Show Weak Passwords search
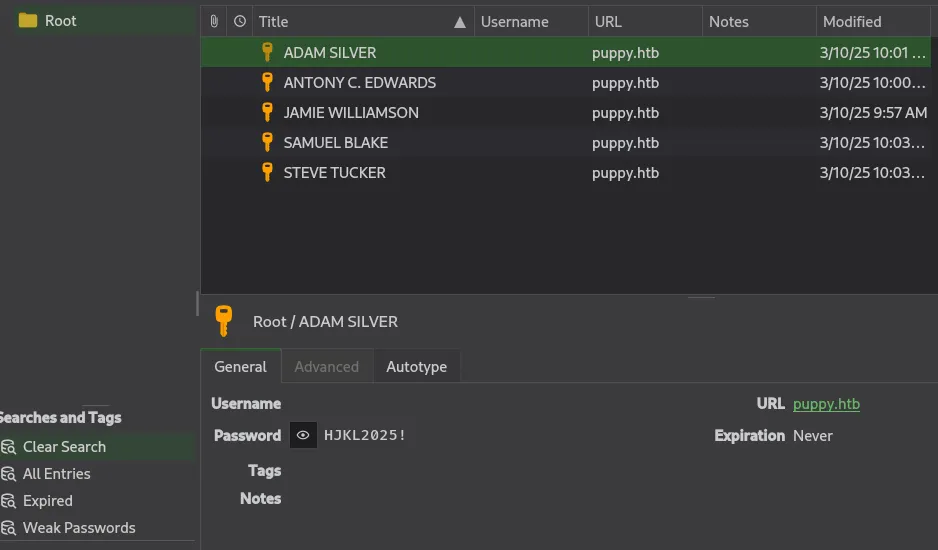 [x=79, y=528]
